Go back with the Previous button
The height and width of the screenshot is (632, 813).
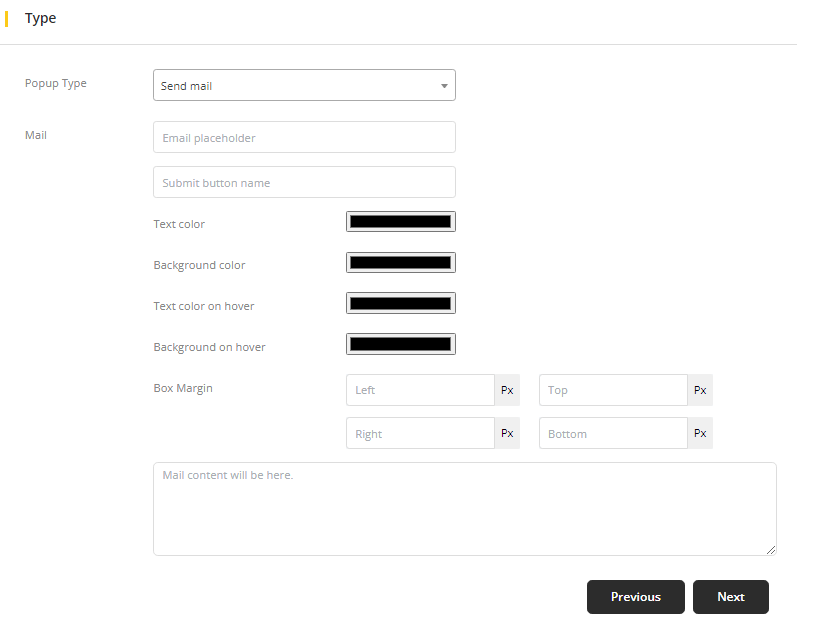pos(635,597)
